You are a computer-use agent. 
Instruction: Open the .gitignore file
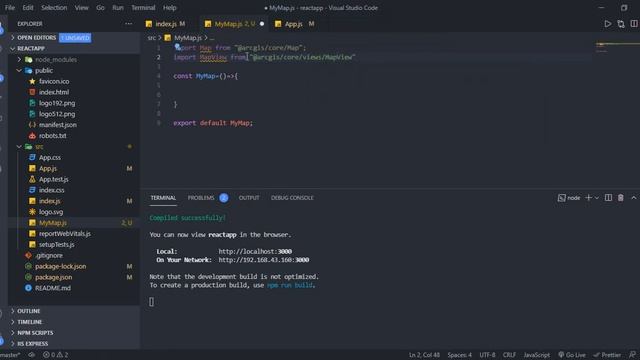tap(49, 256)
